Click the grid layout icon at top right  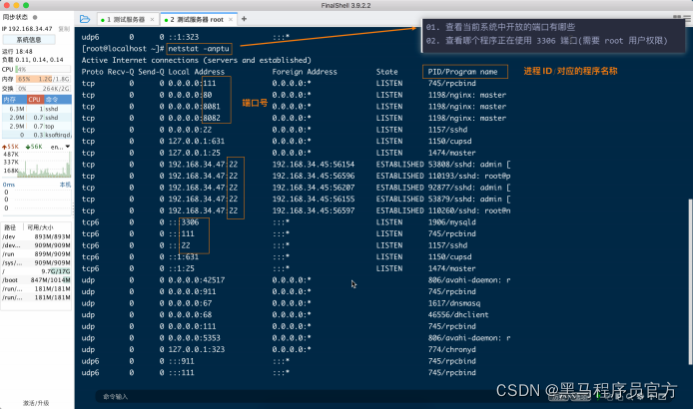(677, 18)
